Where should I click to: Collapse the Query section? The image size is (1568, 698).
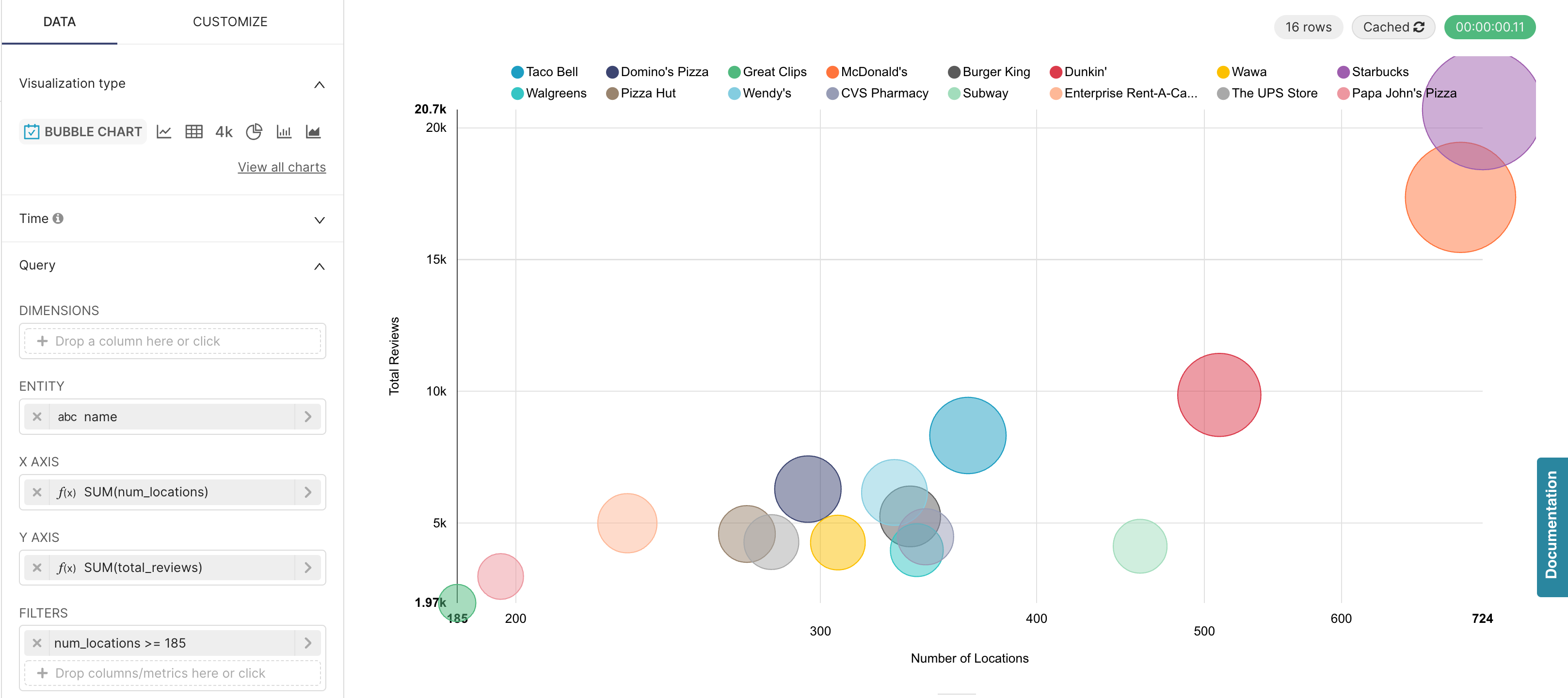319,267
